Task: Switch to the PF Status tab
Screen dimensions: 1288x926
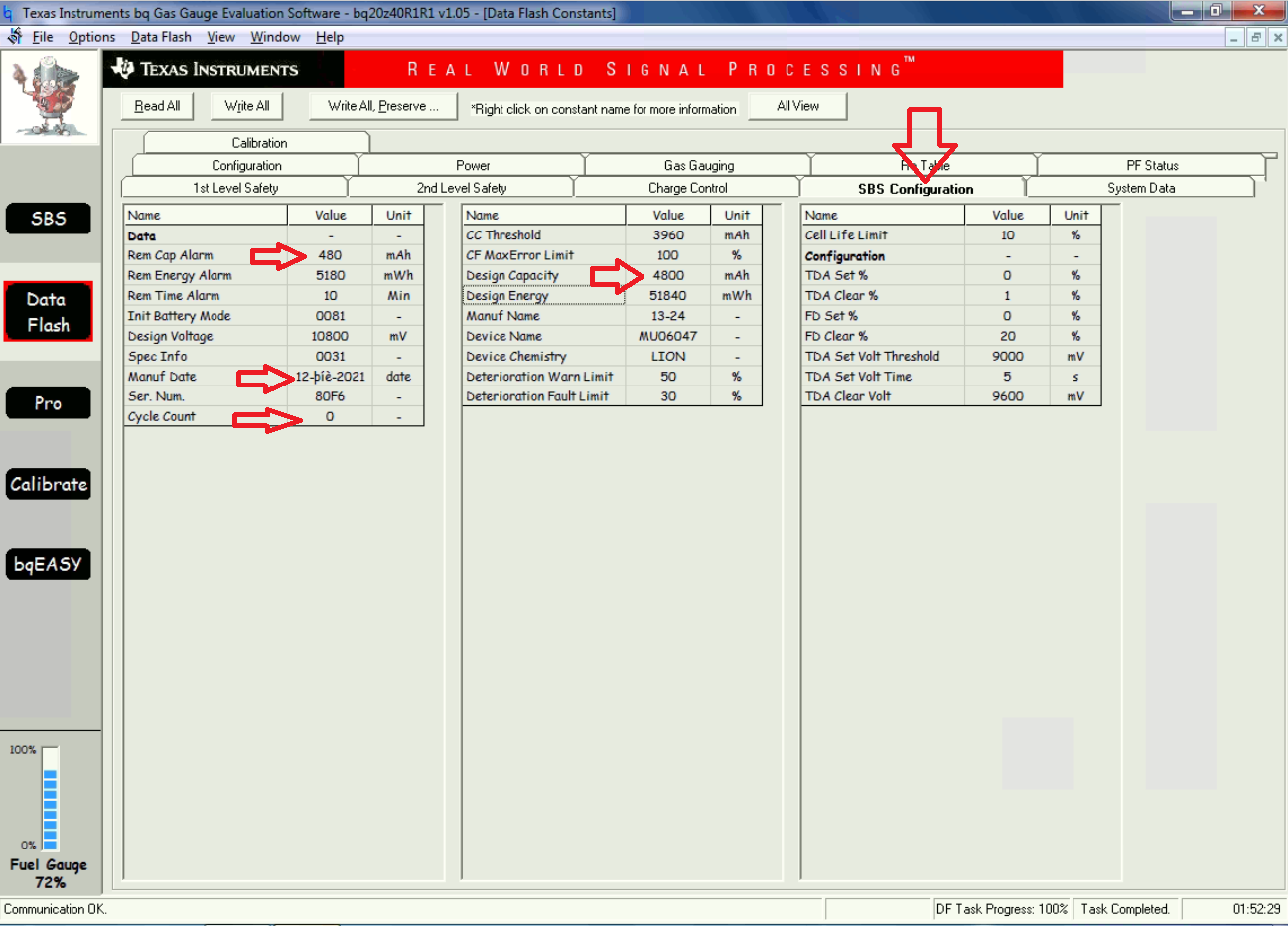Action: [x=1152, y=165]
